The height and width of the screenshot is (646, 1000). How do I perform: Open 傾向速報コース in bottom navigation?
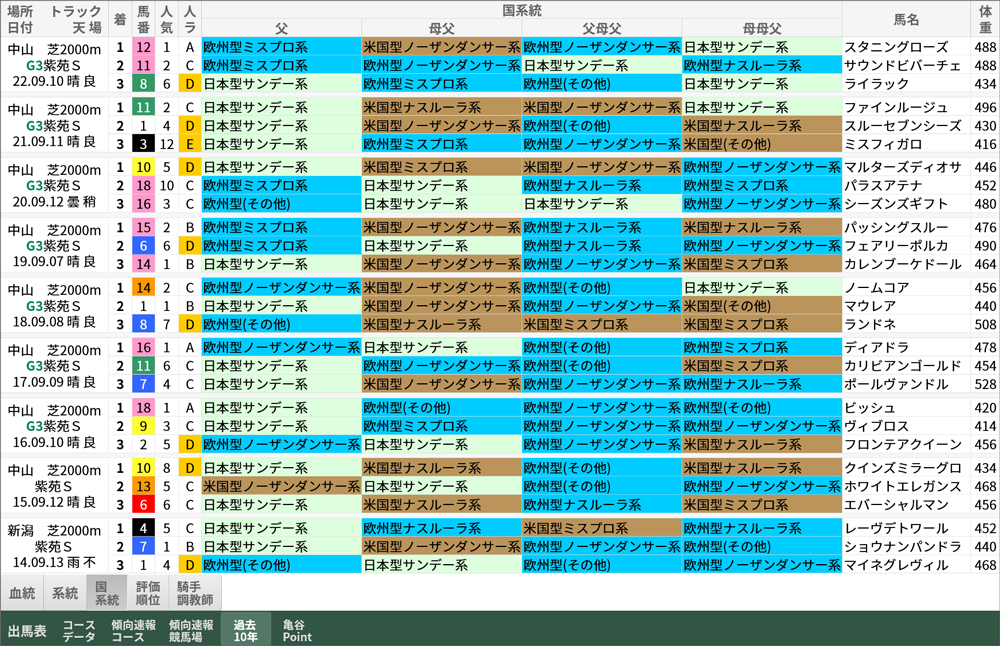[133, 630]
